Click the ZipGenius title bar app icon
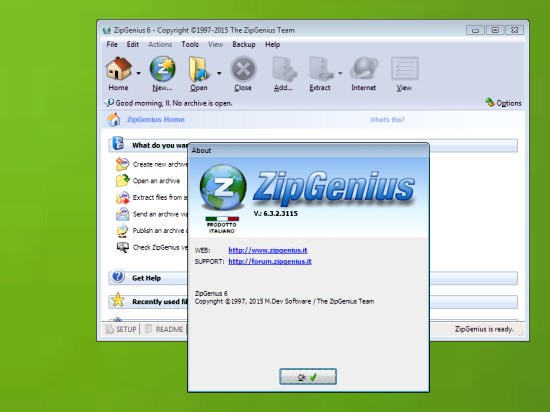 107,30
